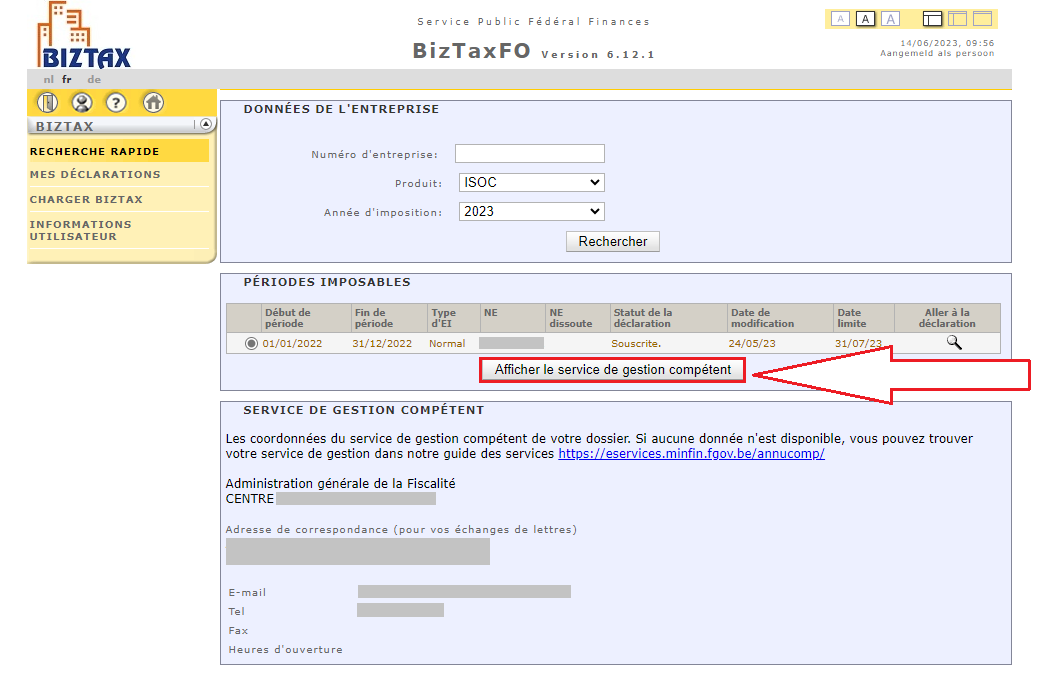1046x697 pixels.
Task: Select the largest font size A
Action: click(891, 19)
